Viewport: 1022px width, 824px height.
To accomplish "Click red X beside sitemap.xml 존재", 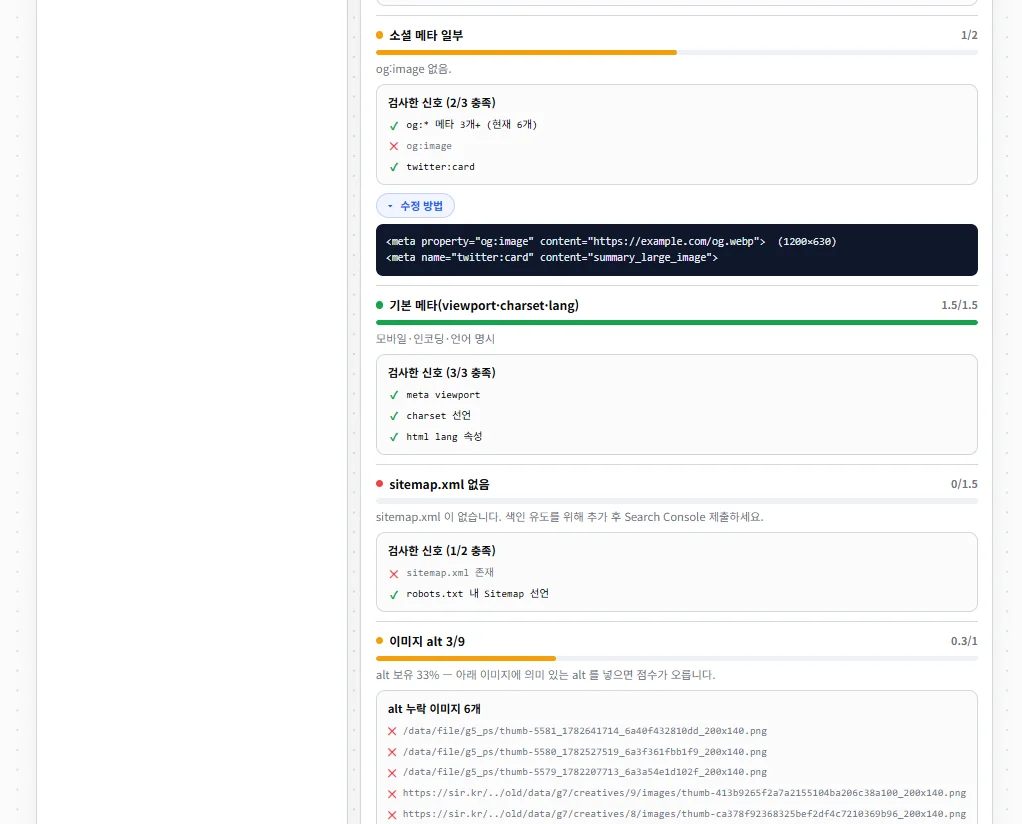I will [x=394, y=574].
